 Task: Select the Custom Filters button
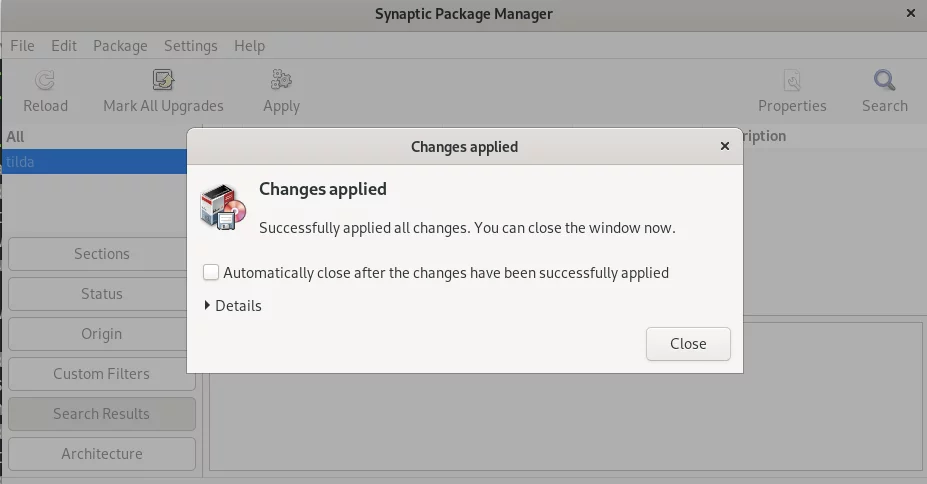[x=102, y=374]
